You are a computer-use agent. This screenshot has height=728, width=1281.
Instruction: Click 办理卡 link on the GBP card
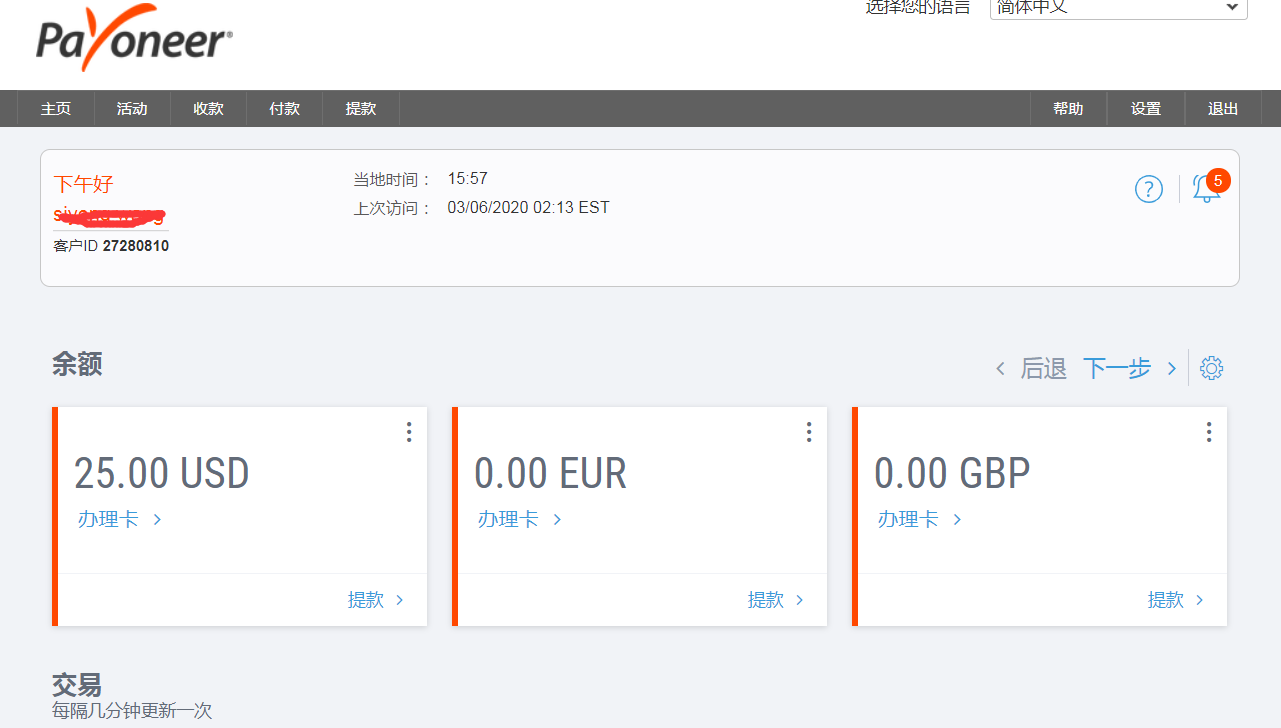click(x=919, y=519)
